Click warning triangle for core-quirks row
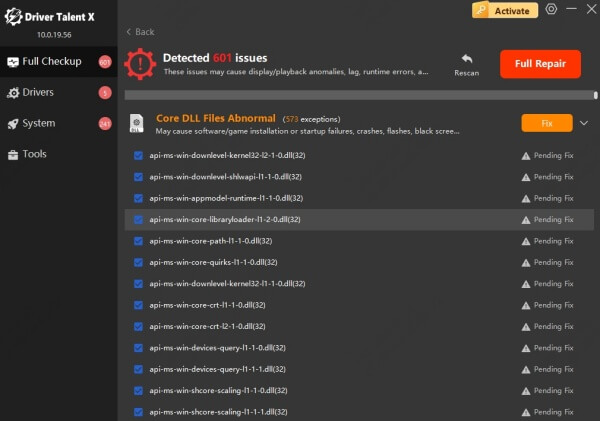The width and height of the screenshot is (600, 421). pos(526,263)
